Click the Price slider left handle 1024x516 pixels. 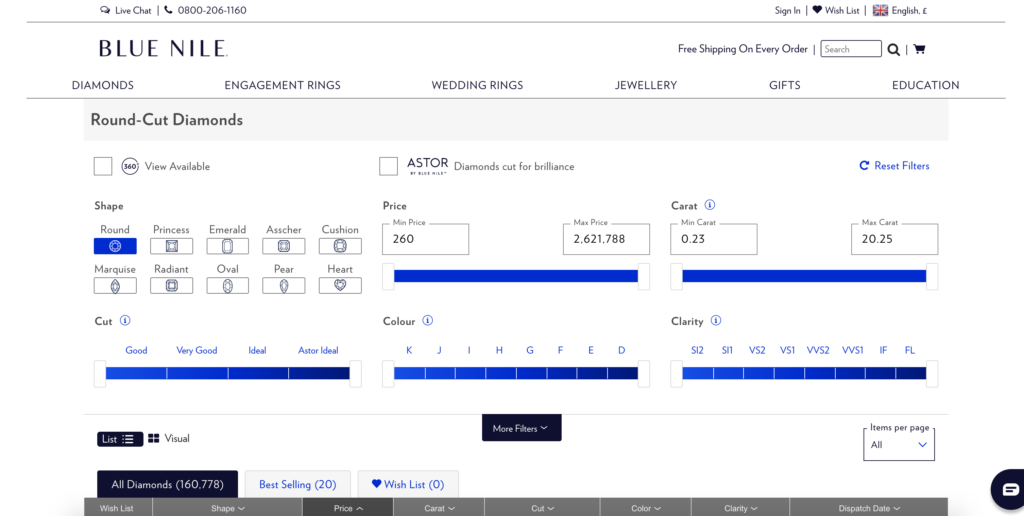pos(388,276)
